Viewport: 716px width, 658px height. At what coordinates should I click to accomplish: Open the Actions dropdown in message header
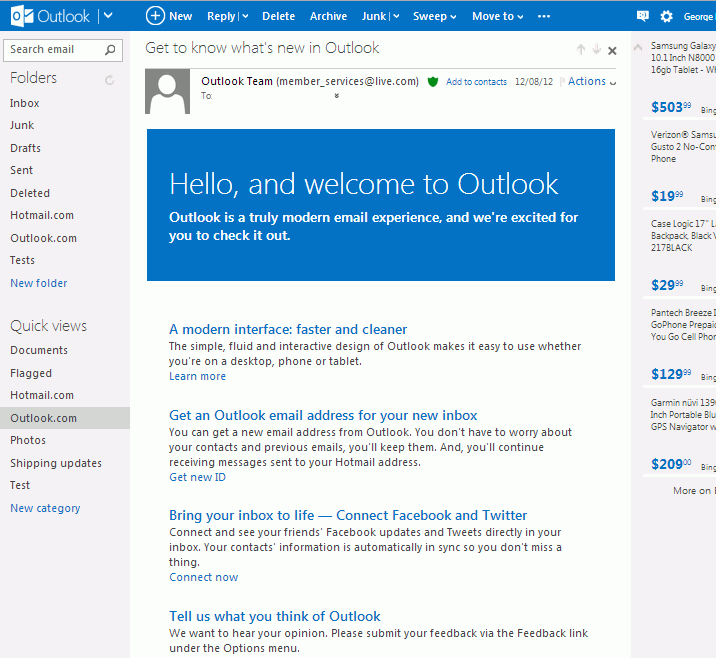(591, 82)
